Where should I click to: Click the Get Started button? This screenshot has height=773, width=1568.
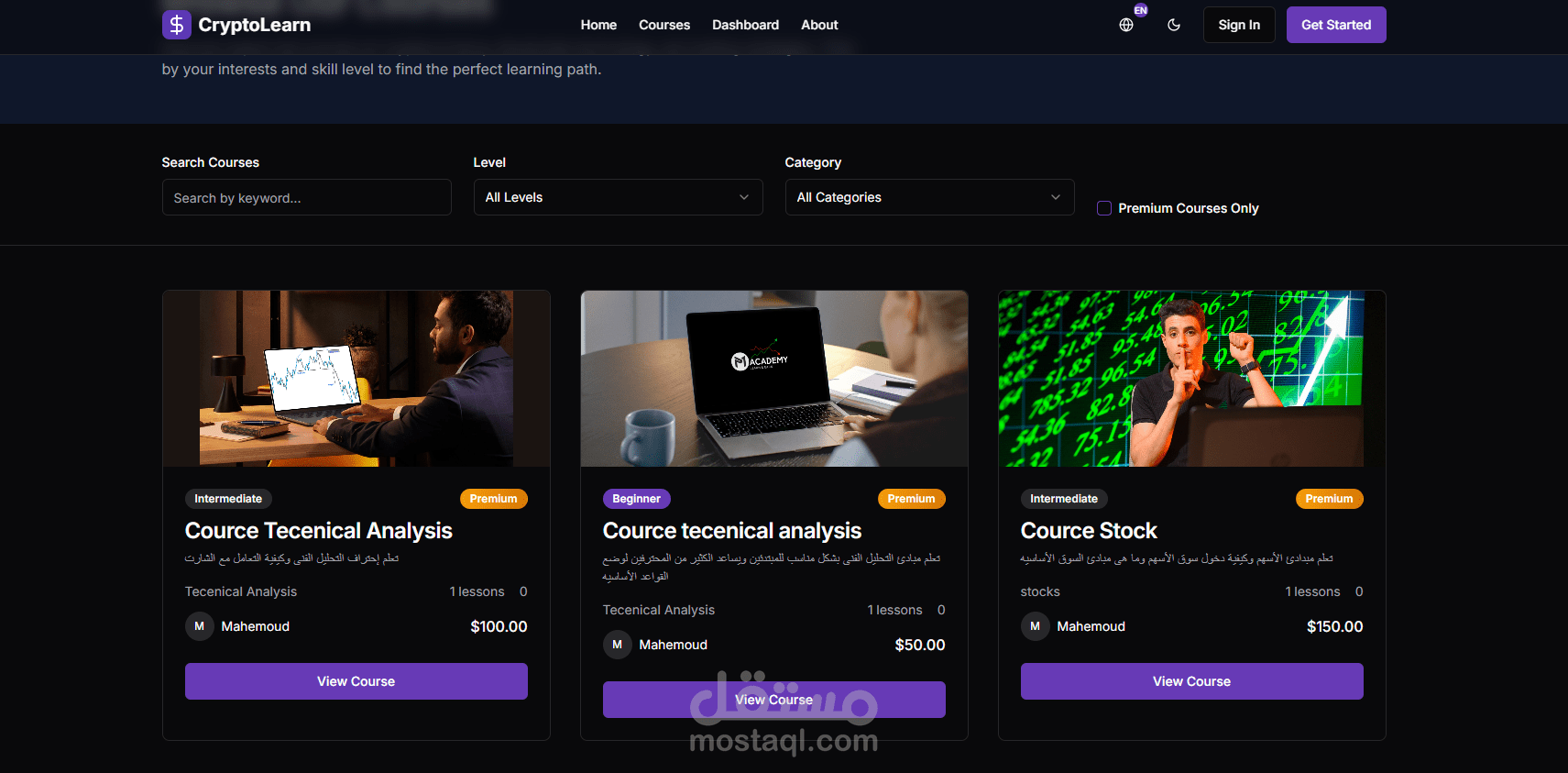click(x=1336, y=25)
